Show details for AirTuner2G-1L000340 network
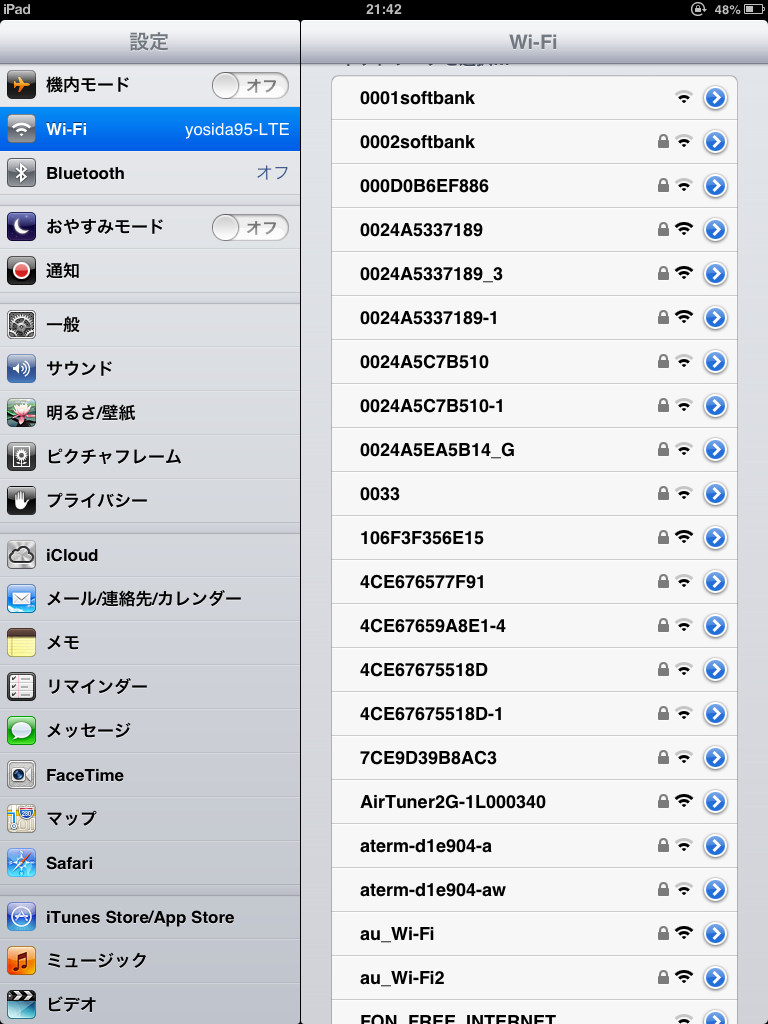This screenshot has width=768, height=1024. (714, 802)
